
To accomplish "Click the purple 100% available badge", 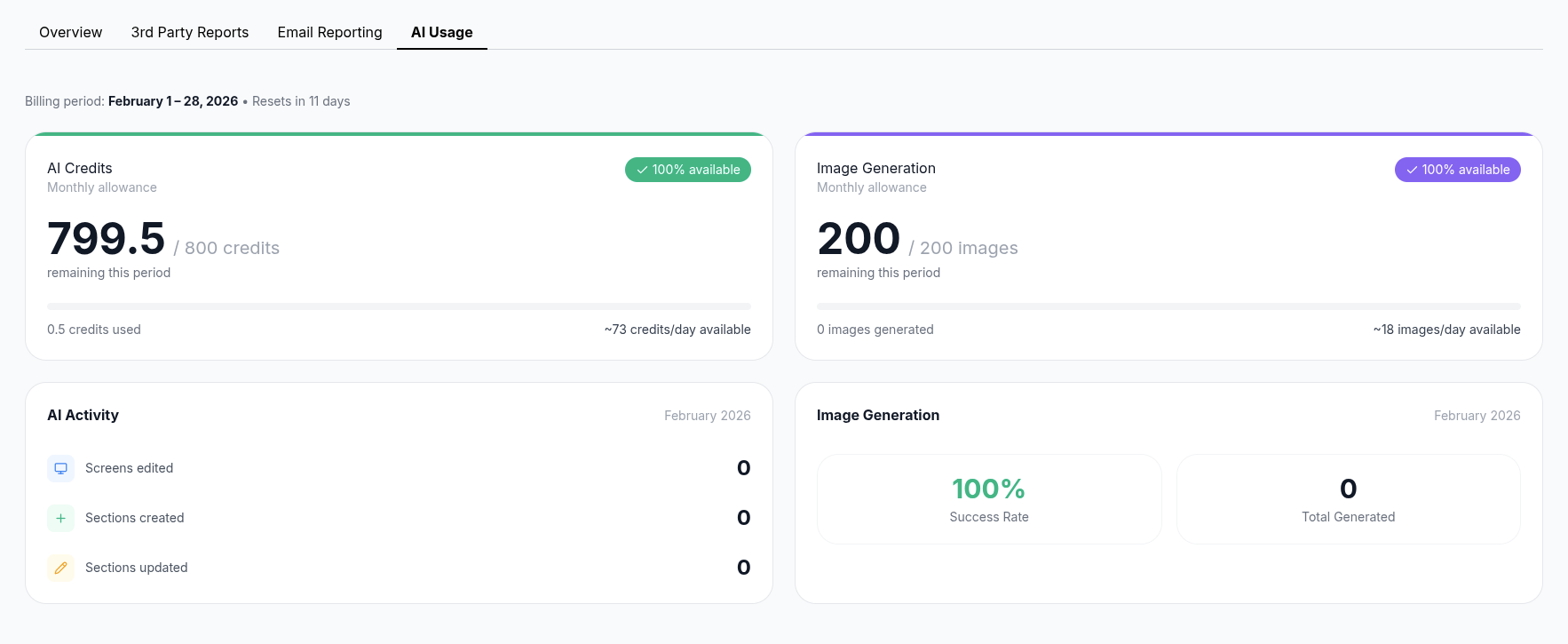I will pos(1457,170).
